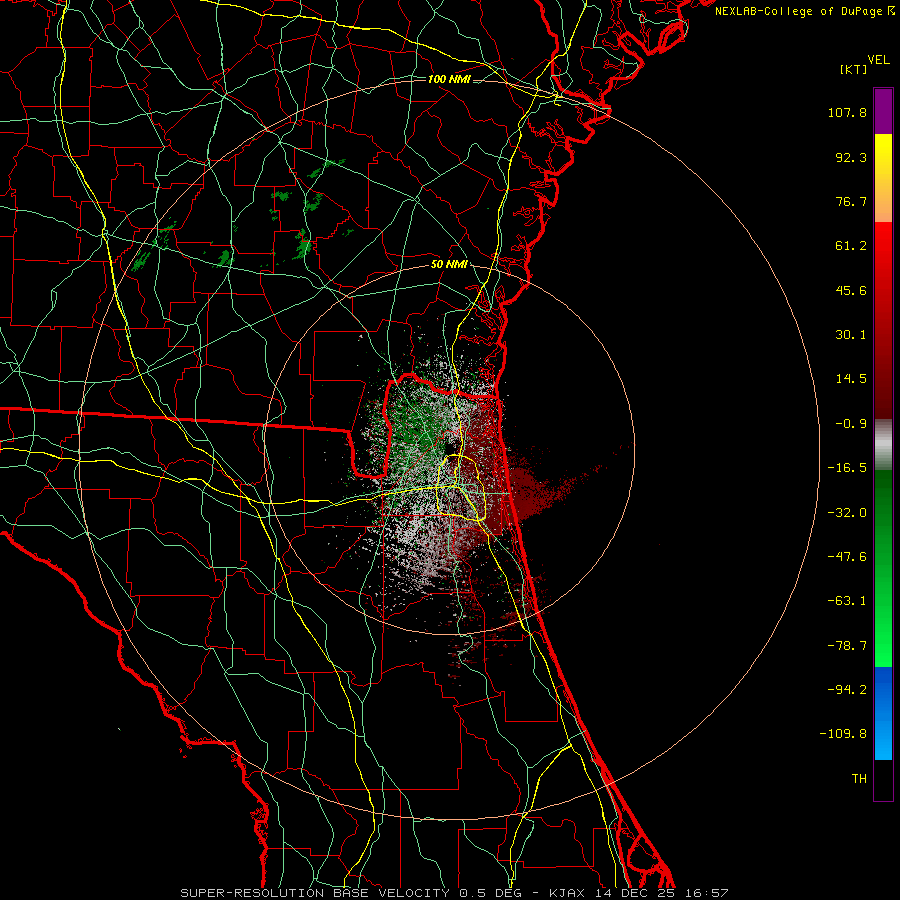Image resolution: width=900 pixels, height=900 pixels.
Task: Click the -94.2 legend value
Action: click(x=847, y=690)
